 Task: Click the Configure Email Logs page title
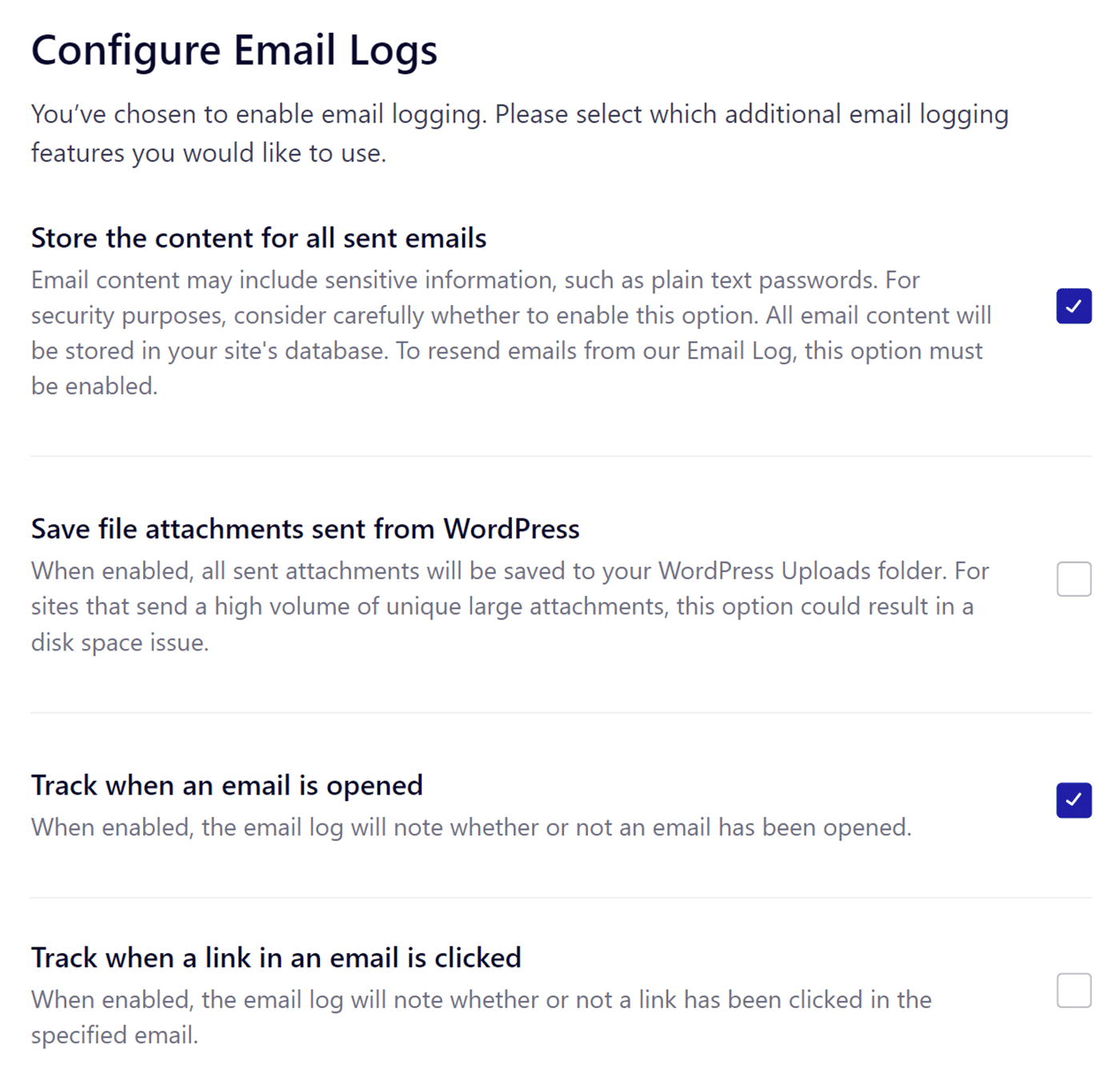click(234, 50)
